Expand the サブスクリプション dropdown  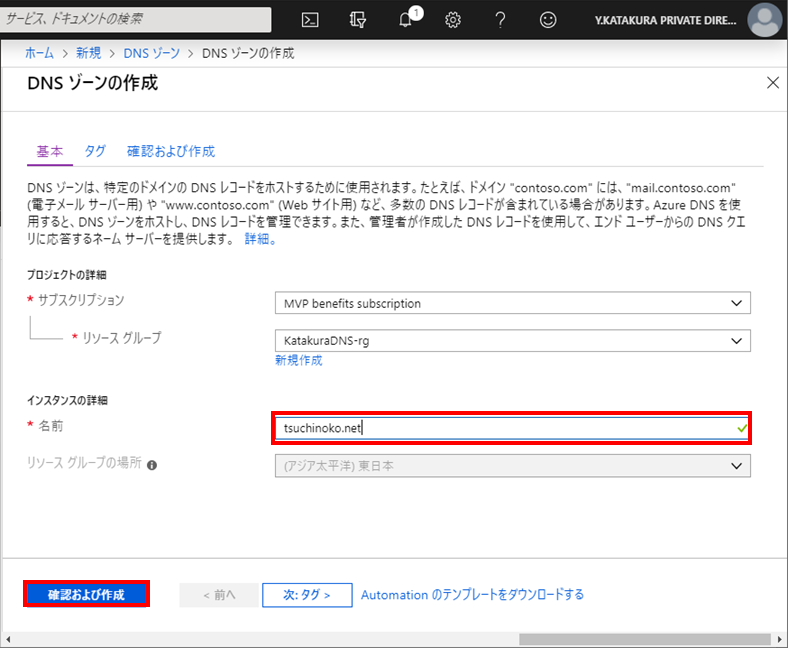(x=513, y=303)
